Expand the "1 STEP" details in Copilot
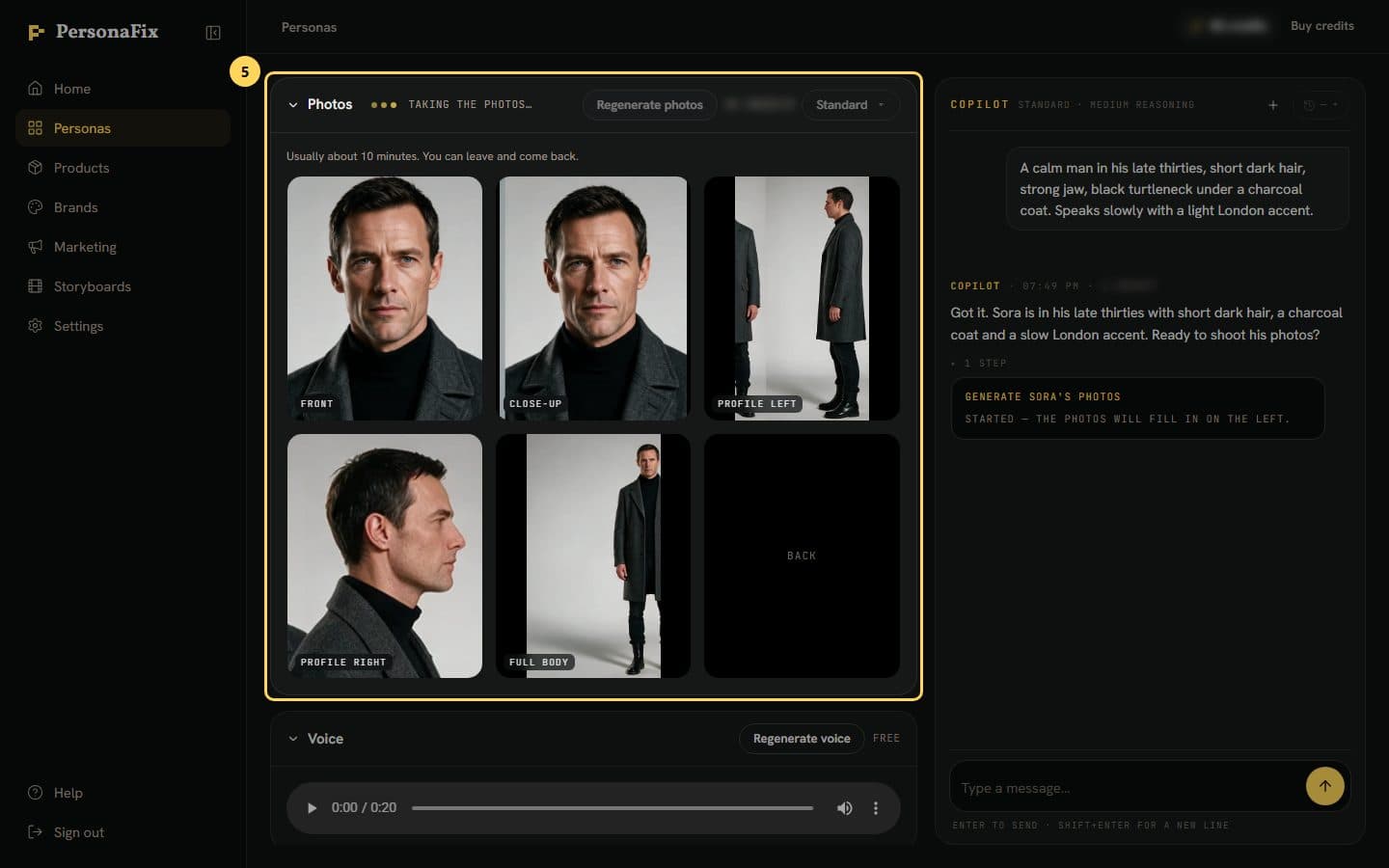The height and width of the screenshot is (868, 1389). point(979,364)
